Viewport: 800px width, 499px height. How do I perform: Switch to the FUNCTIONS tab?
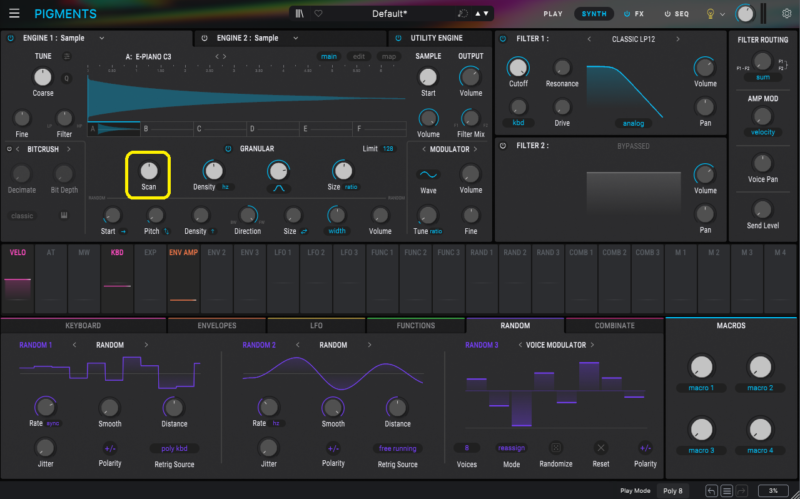(x=416, y=326)
